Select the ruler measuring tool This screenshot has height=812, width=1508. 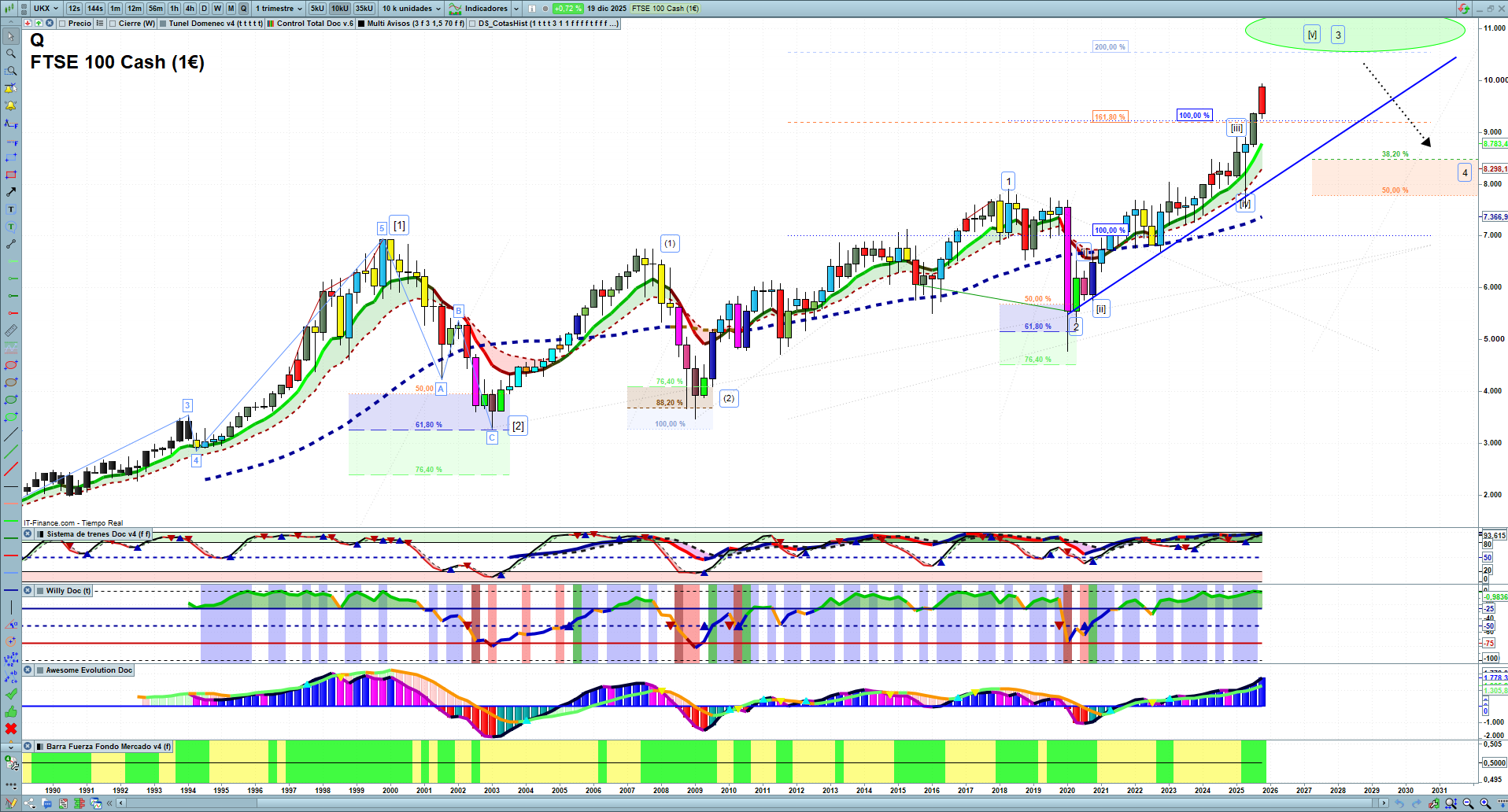[11, 330]
